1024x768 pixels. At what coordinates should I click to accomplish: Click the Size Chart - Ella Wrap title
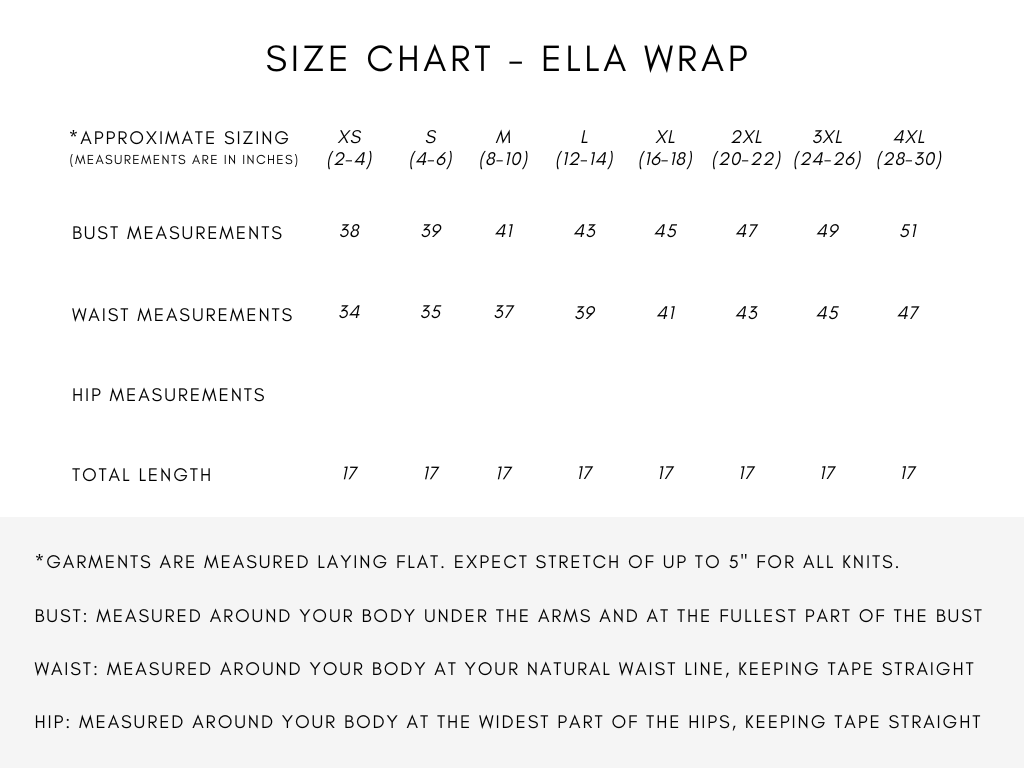pyautogui.click(x=507, y=59)
